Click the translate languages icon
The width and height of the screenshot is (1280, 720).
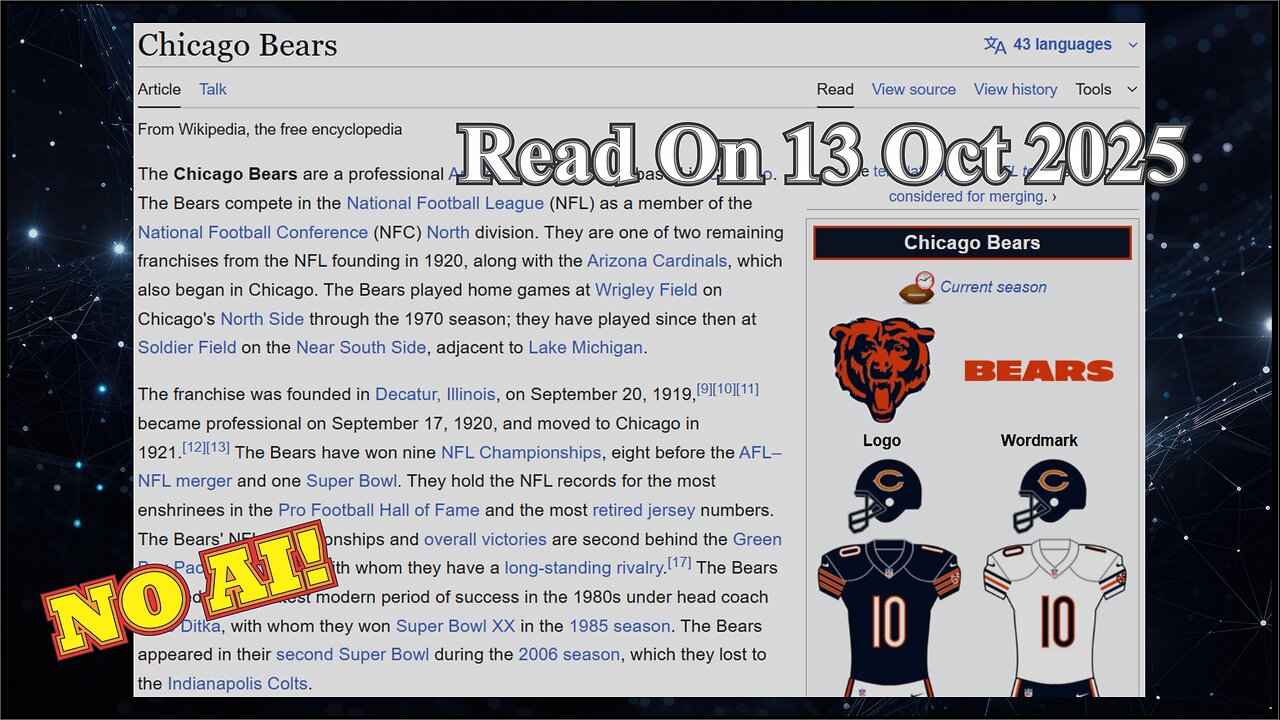pyautogui.click(x=995, y=45)
